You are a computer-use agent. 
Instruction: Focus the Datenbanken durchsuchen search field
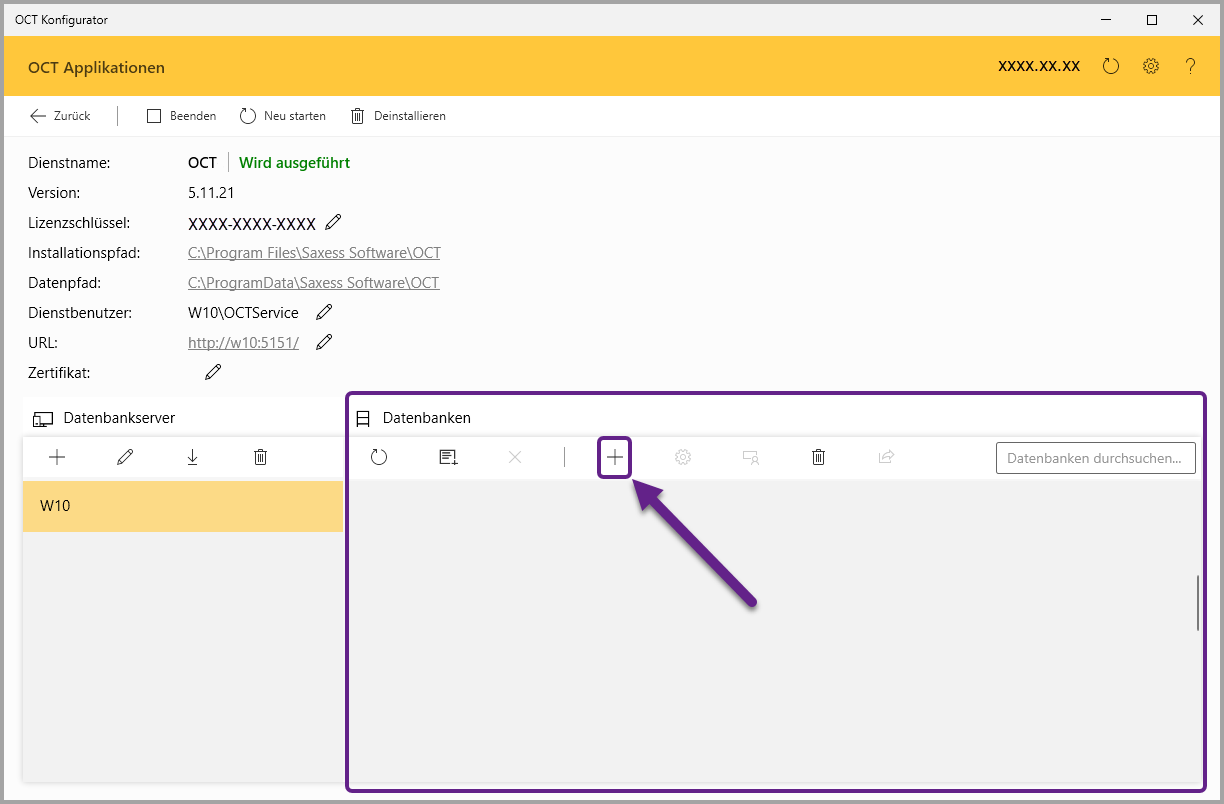1095,458
